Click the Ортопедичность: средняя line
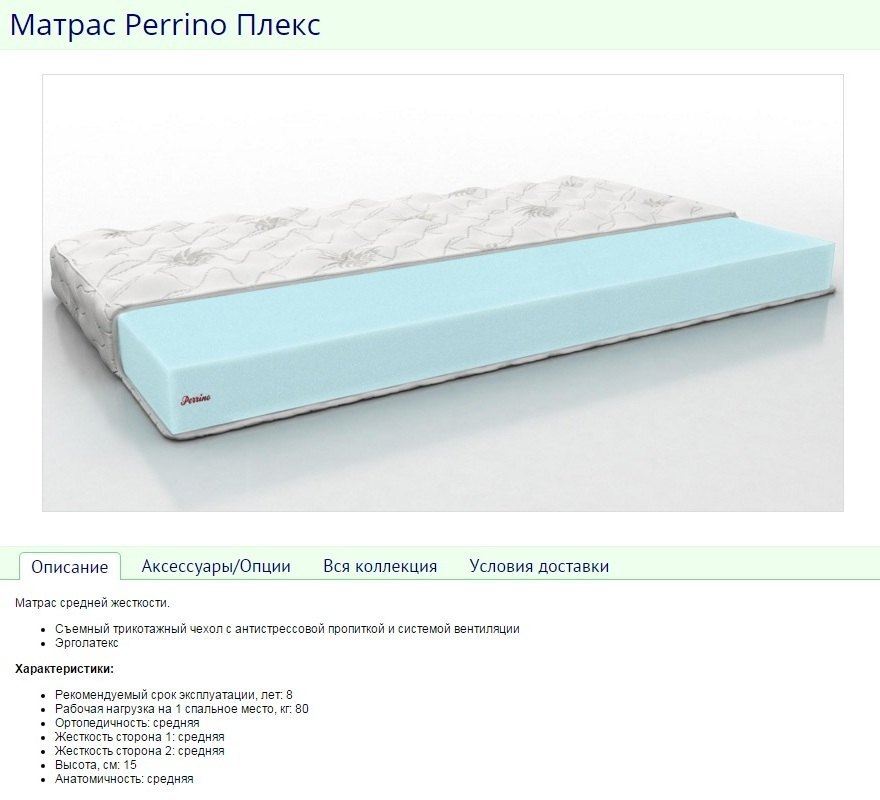This screenshot has height=800, width=880. tap(127, 723)
